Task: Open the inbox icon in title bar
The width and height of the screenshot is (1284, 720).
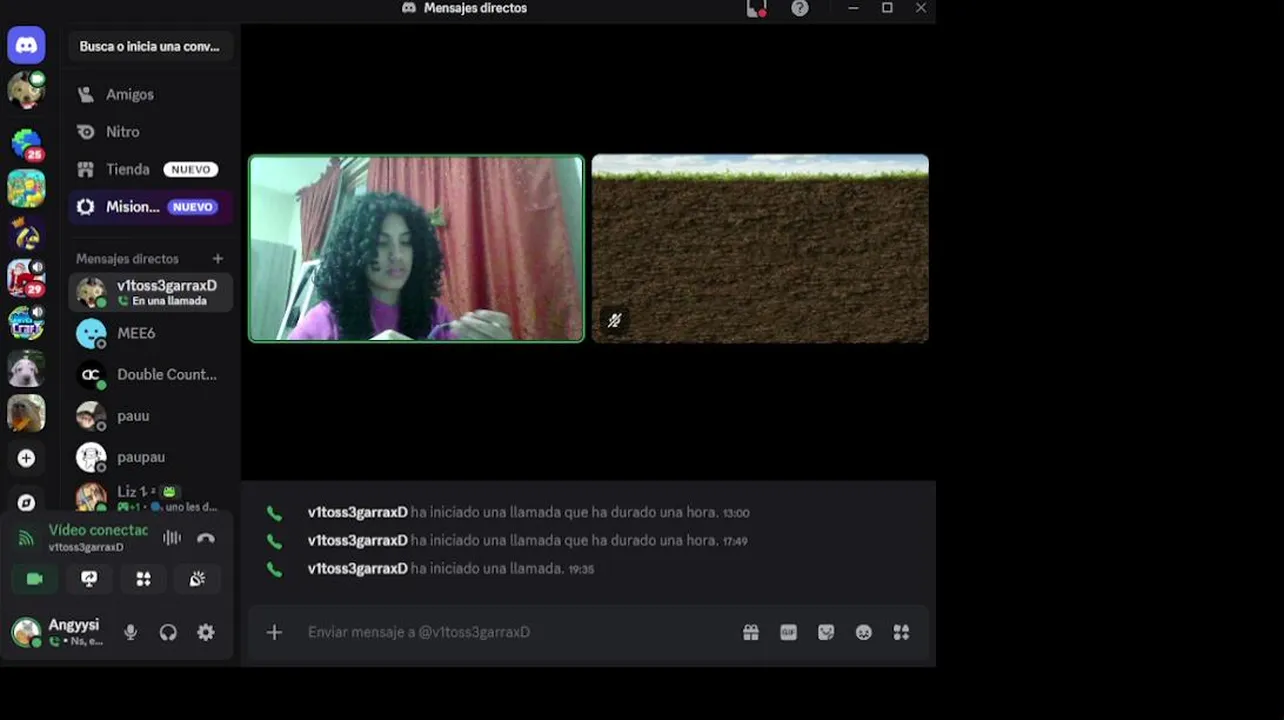Action: [756, 9]
